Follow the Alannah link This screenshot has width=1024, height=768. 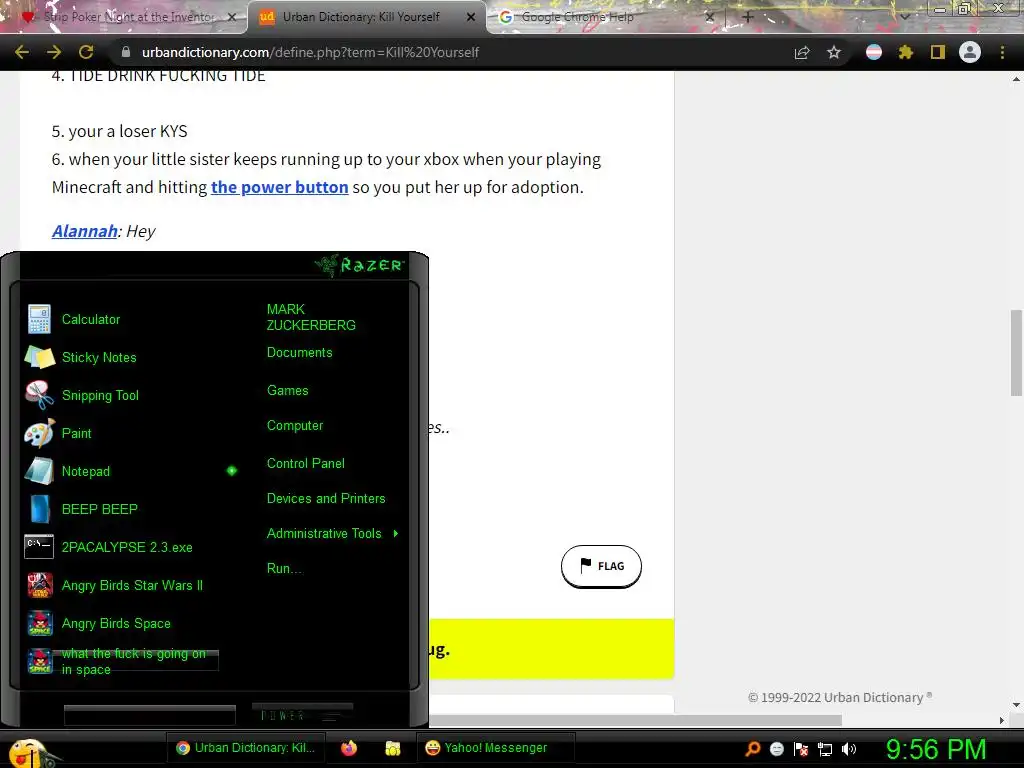click(84, 231)
